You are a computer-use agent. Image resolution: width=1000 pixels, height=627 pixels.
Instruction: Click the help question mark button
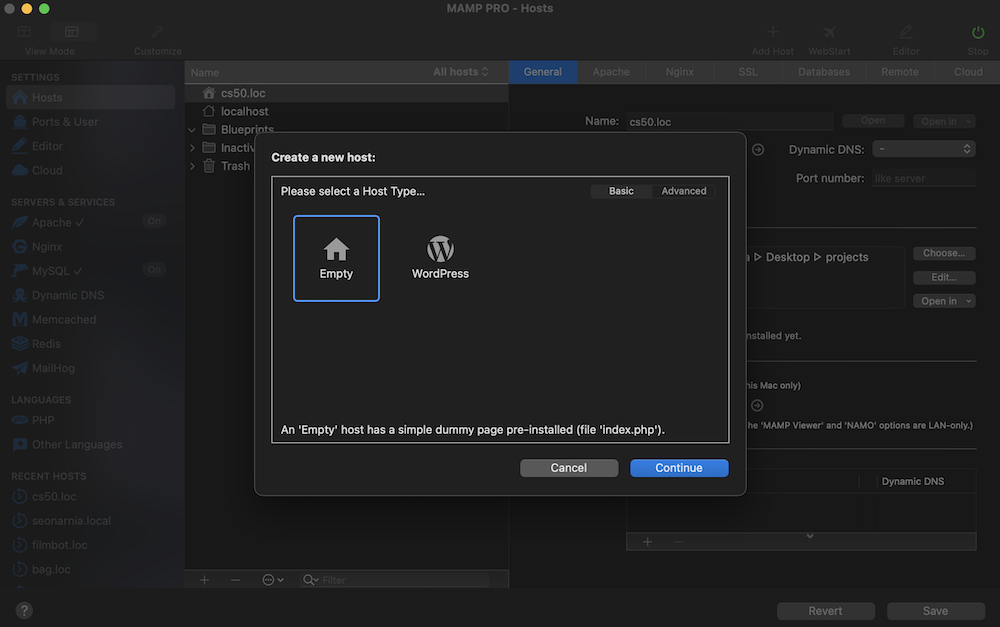pyautogui.click(x=24, y=610)
